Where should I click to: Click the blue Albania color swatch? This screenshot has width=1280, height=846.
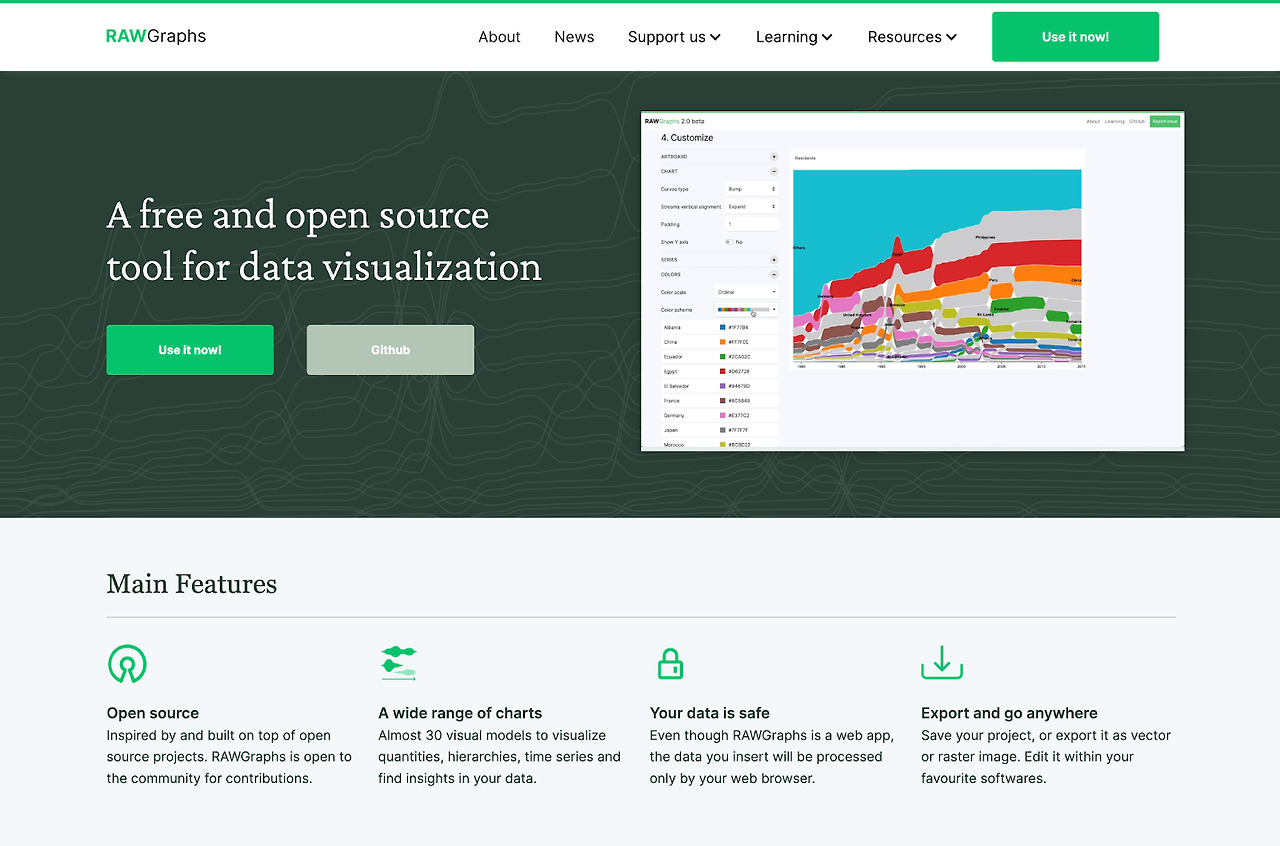tap(723, 328)
